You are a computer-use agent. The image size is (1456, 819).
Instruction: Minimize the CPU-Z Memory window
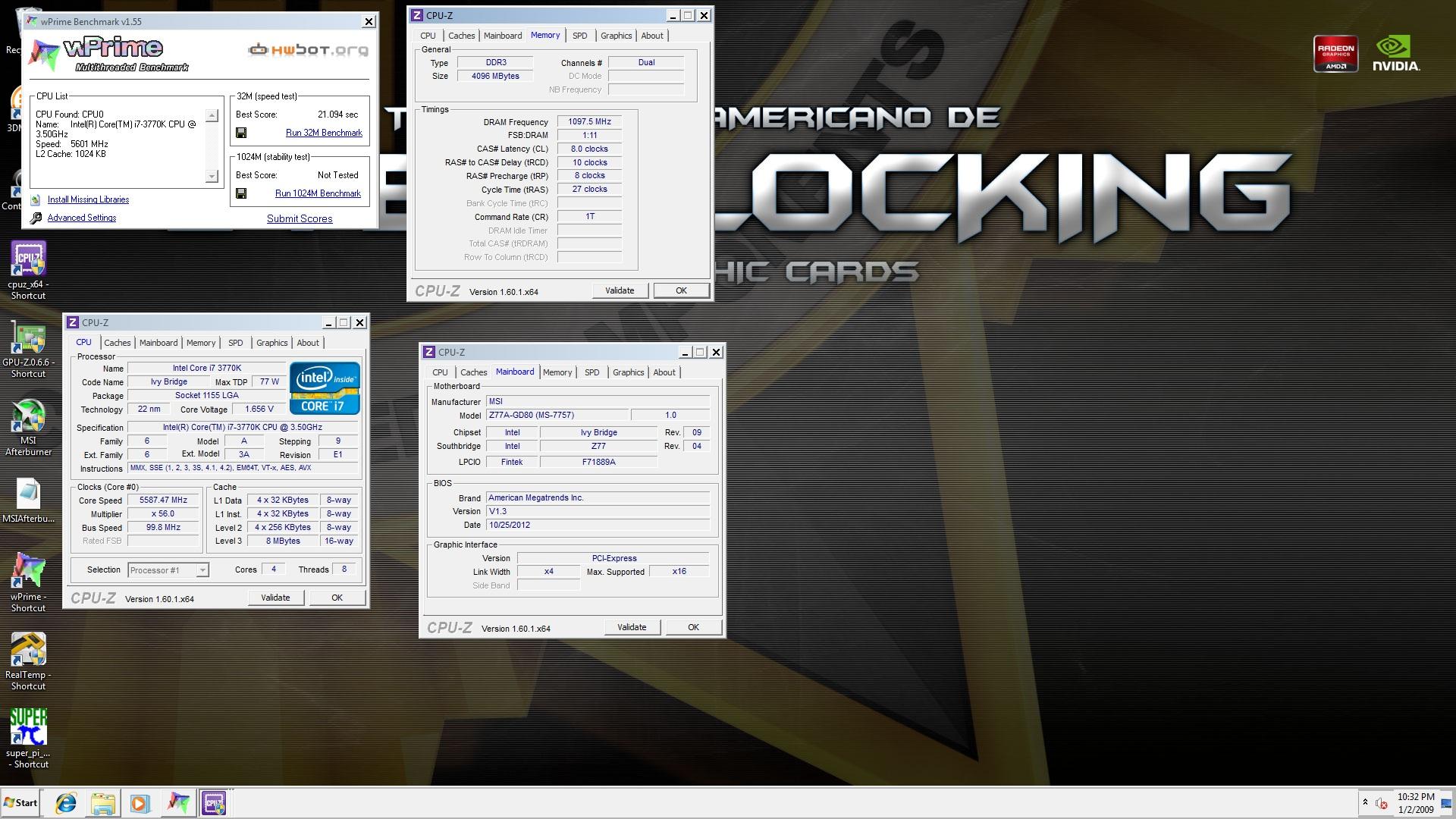tap(673, 15)
